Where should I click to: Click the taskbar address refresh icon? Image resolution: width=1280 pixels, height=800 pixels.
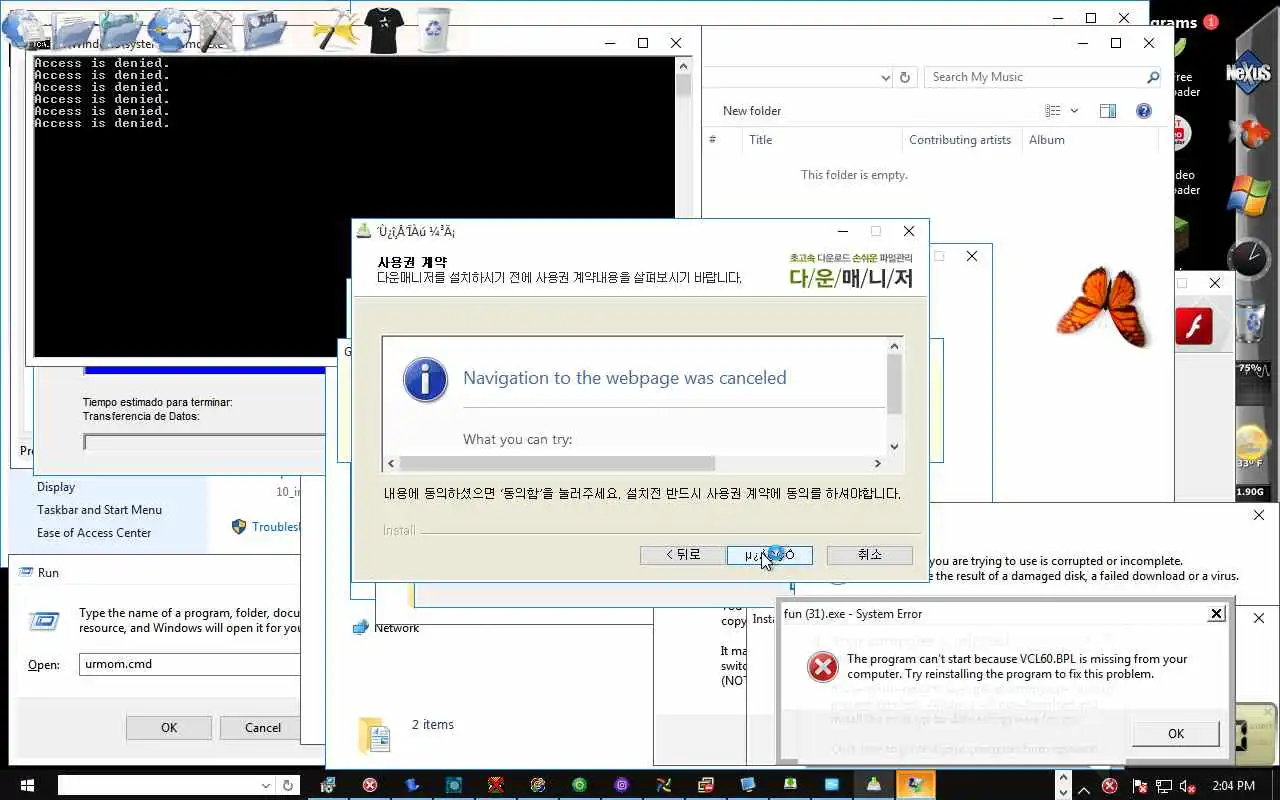288,785
